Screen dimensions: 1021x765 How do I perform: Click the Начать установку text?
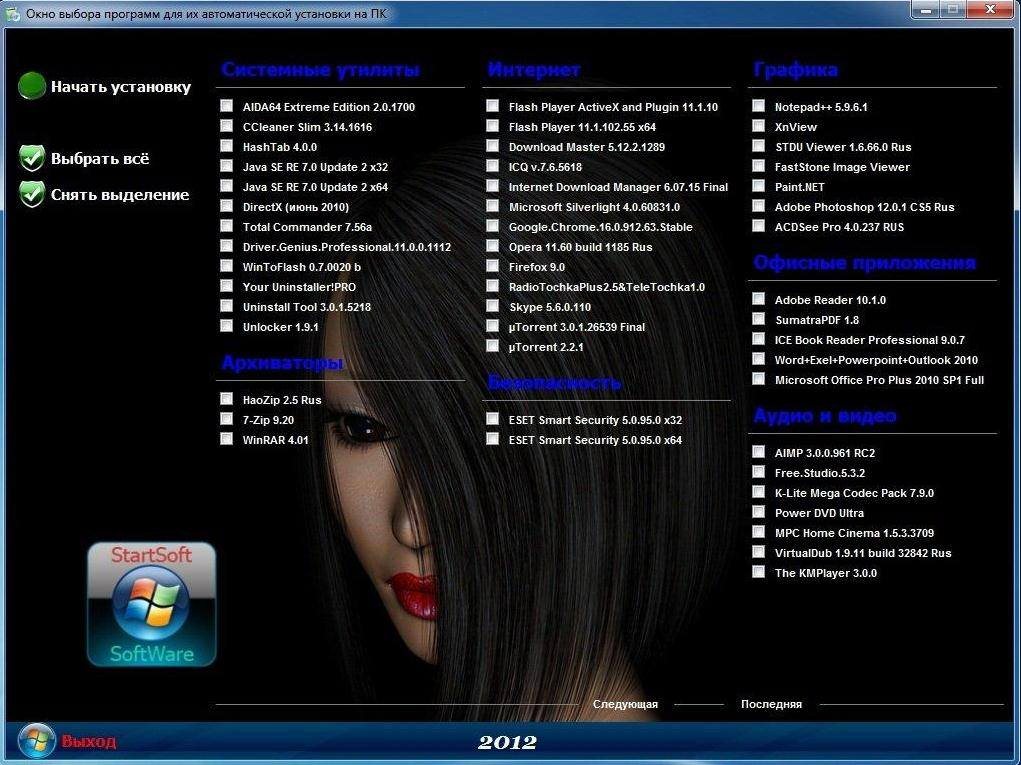[x=121, y=87]
